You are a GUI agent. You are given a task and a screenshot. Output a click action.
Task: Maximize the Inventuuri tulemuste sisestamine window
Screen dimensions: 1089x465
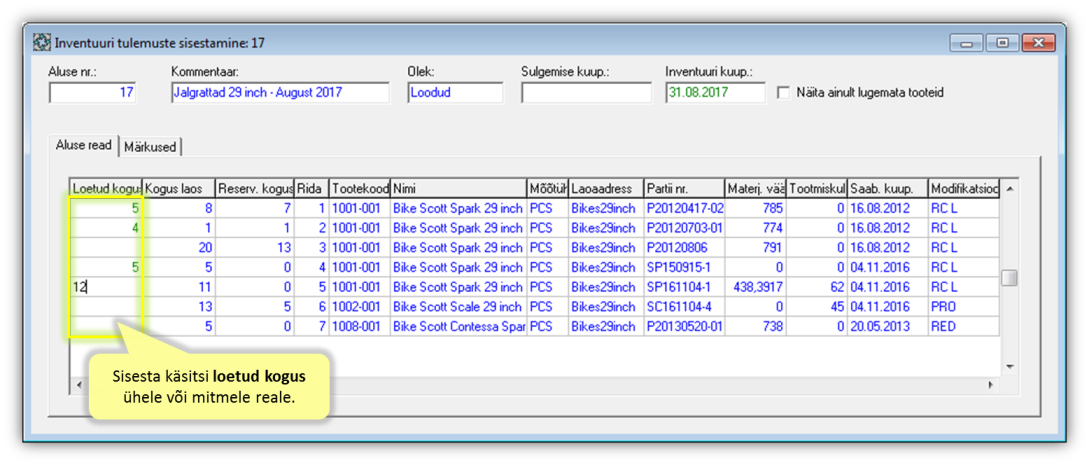(x=1002, y=43)
